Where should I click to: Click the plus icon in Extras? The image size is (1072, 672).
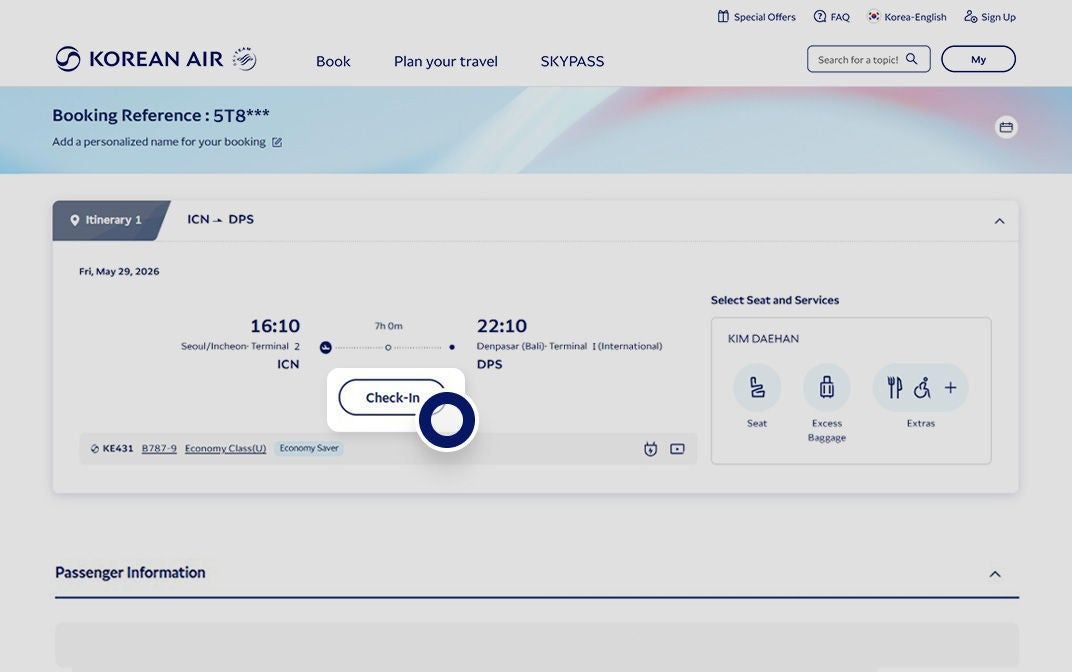950,388
